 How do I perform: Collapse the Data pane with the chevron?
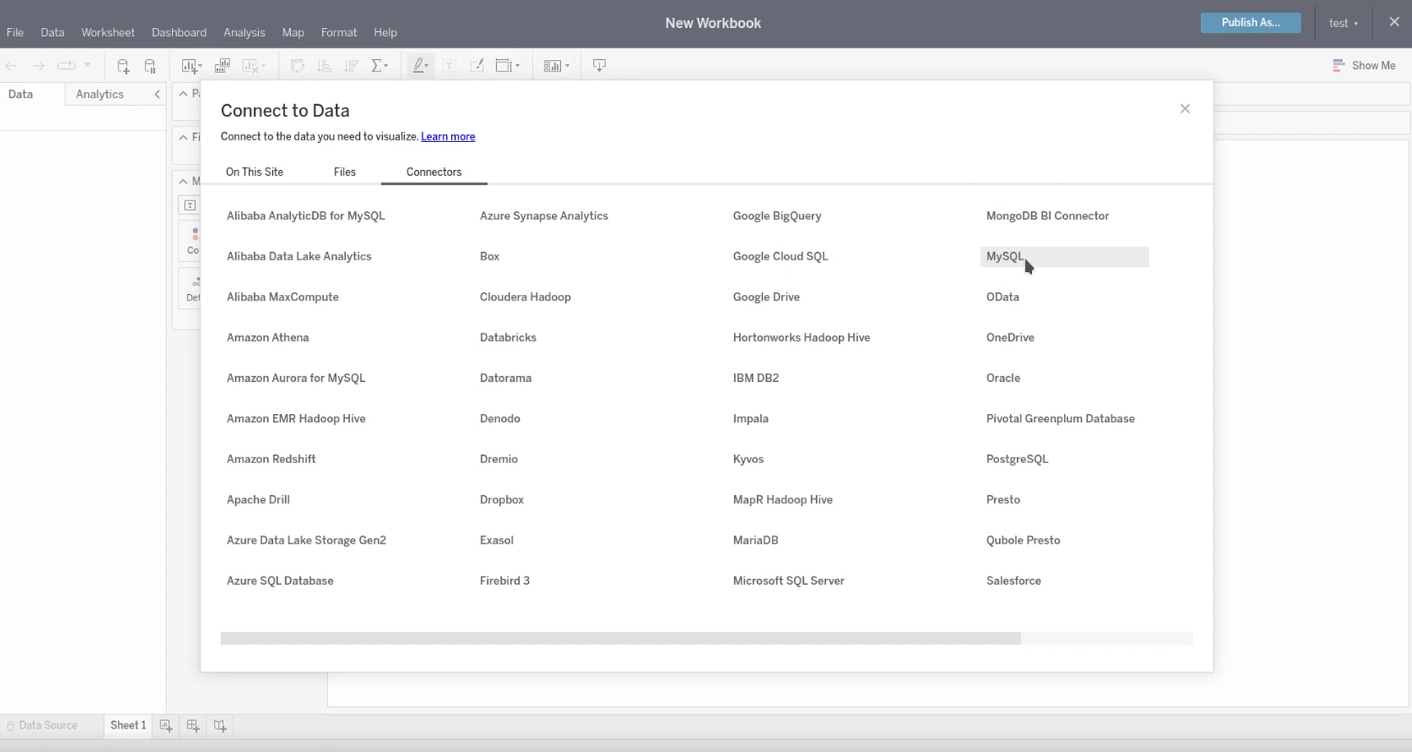click(x=157, y=95)
